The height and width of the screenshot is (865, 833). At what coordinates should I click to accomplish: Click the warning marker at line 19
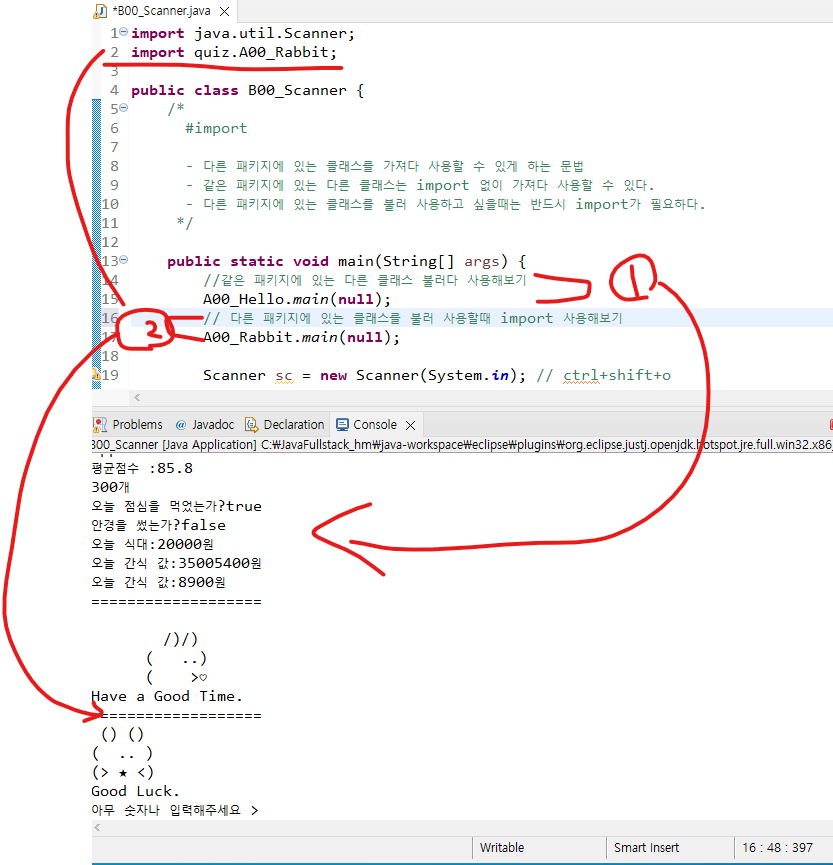[x=97, y=374]
